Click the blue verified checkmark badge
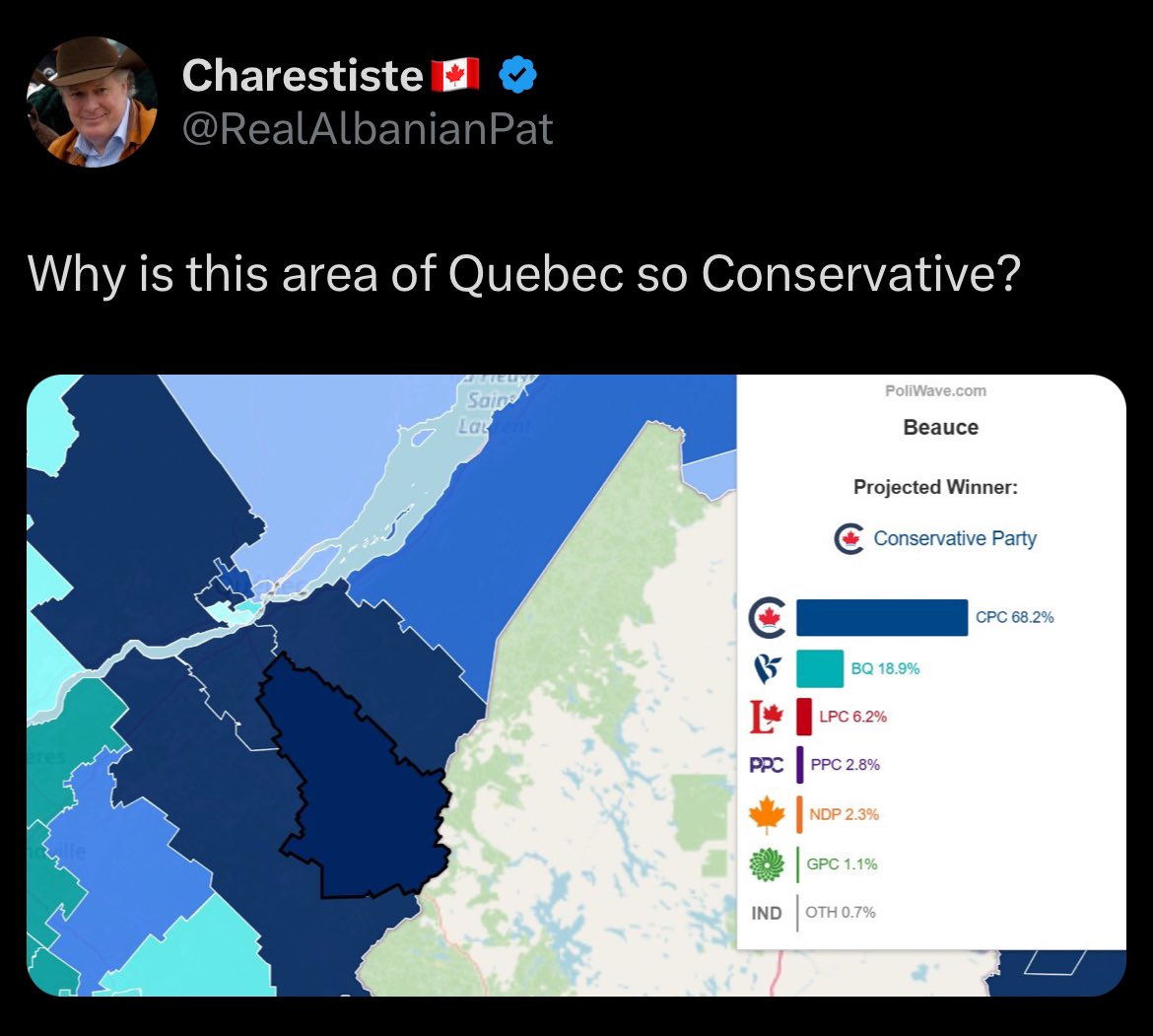1153x1036 pixels. click(x=517, y=74)
